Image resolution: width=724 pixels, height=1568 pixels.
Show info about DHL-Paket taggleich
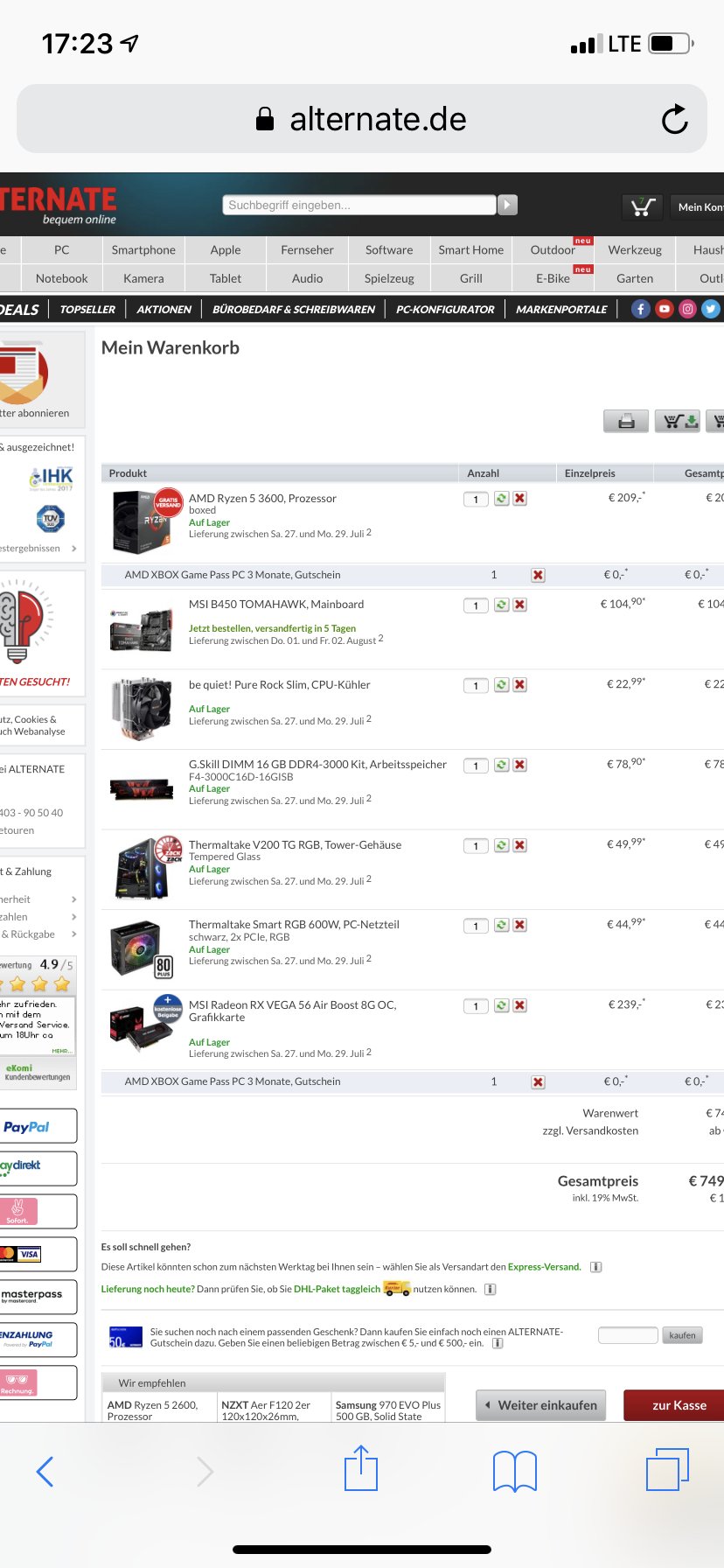(491, 1289)
